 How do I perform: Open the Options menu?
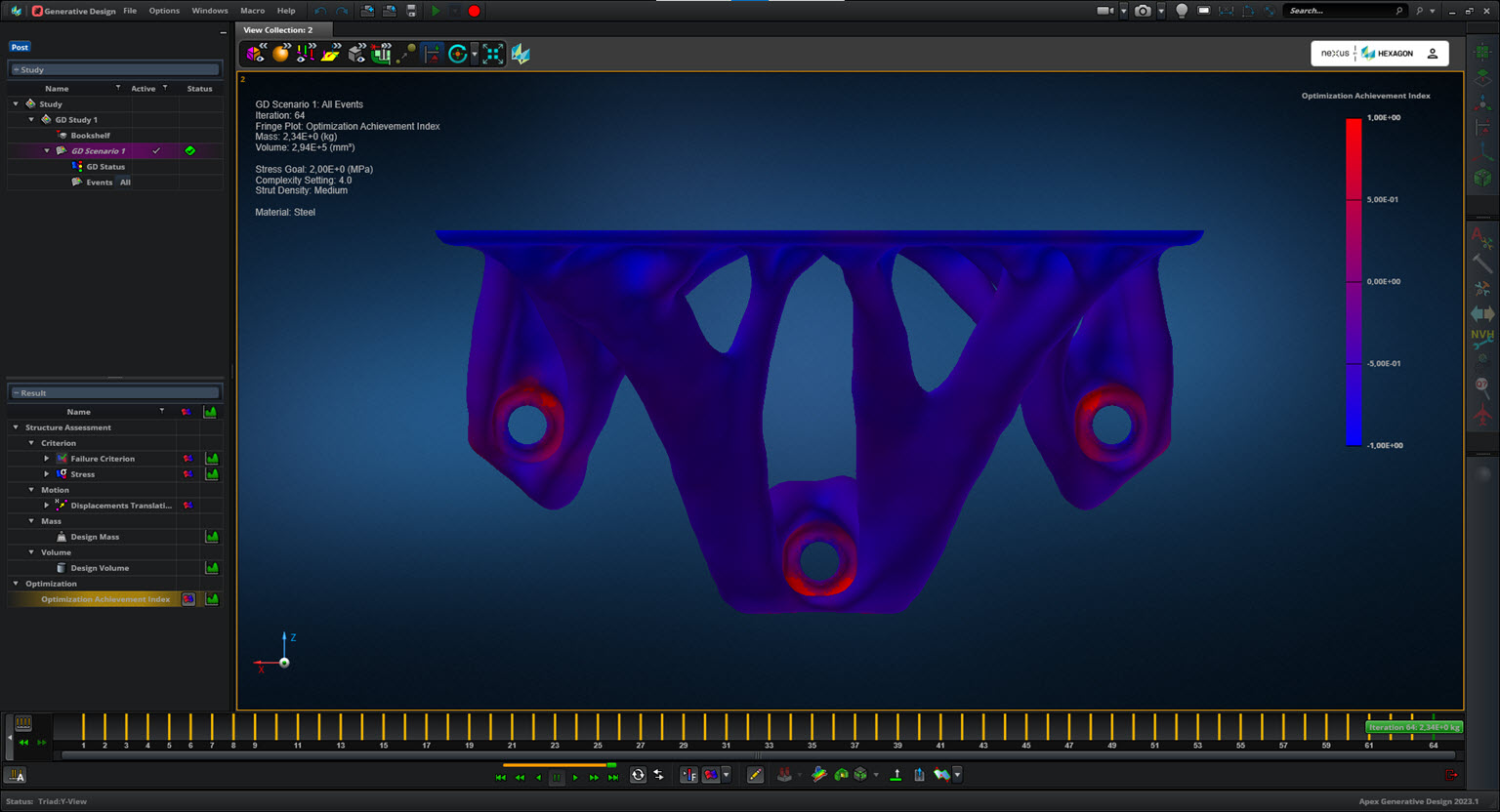tap(164, 11)
